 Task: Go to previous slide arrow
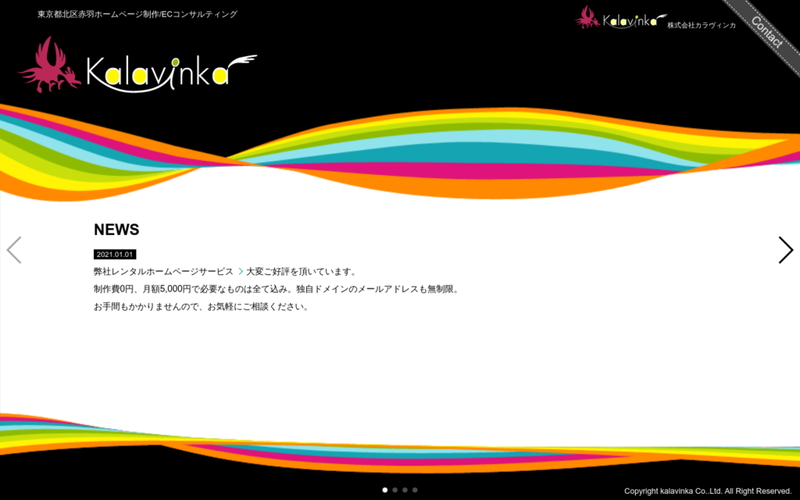pyautogui.click(x=14, y=250)
